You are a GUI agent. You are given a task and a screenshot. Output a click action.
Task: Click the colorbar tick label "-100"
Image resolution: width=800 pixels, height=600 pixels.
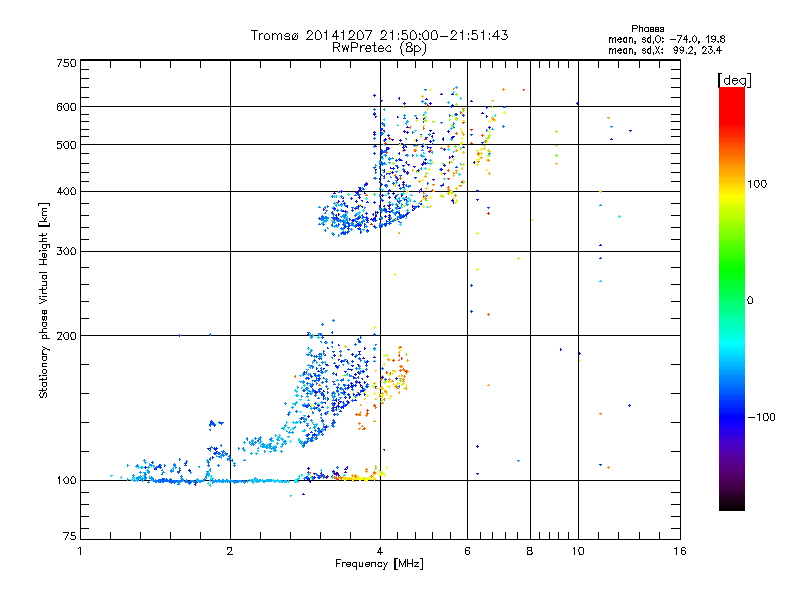[x=762, y=417]
